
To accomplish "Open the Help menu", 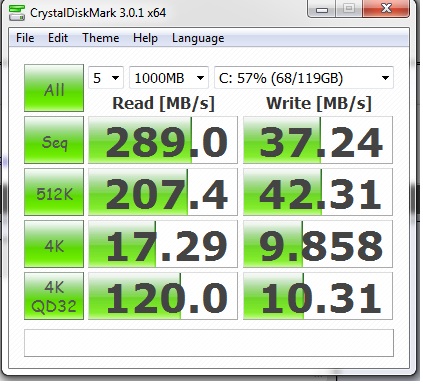I will 145,38.
